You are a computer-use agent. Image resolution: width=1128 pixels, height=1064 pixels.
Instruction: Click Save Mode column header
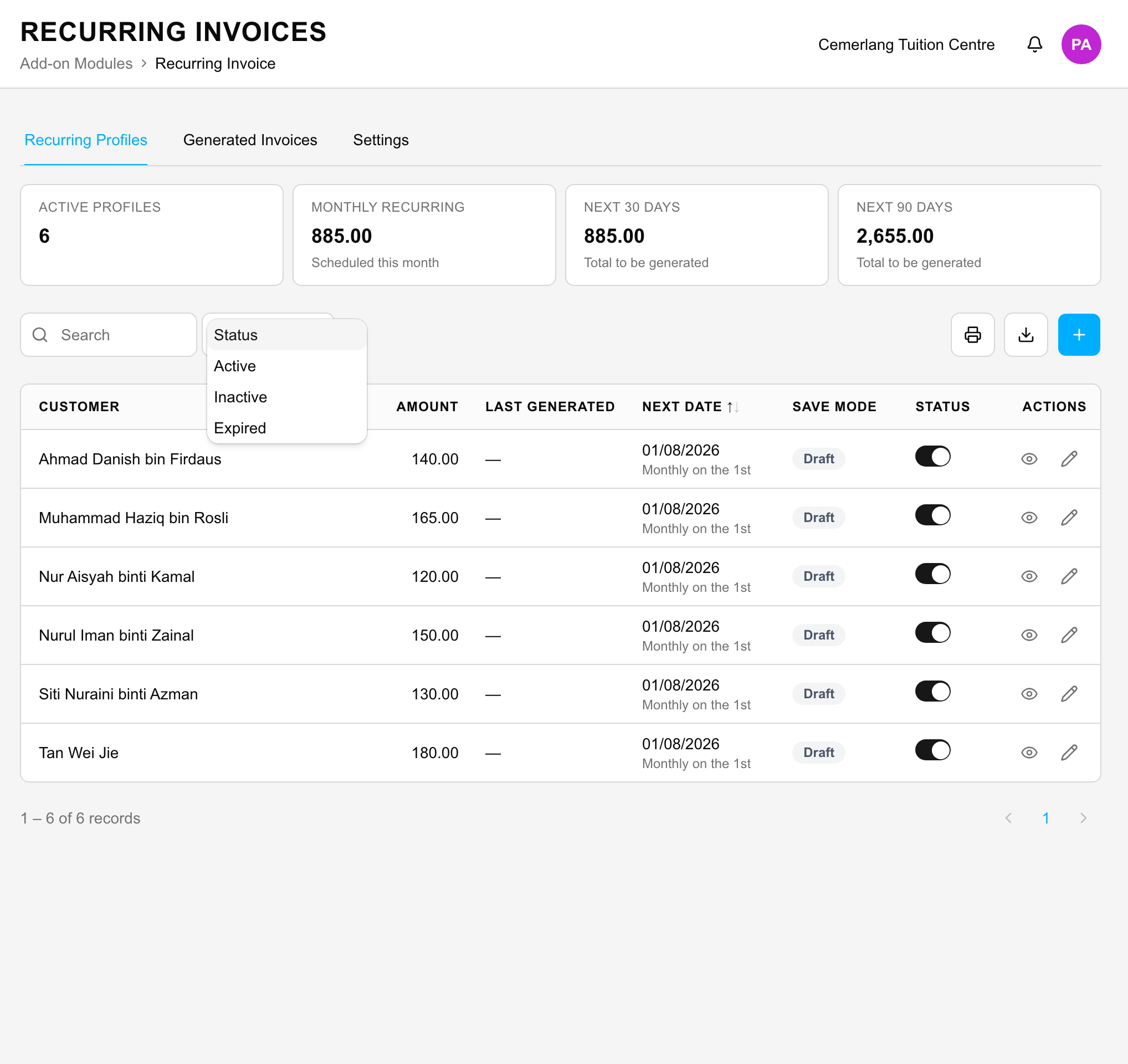tap(834, 407)
